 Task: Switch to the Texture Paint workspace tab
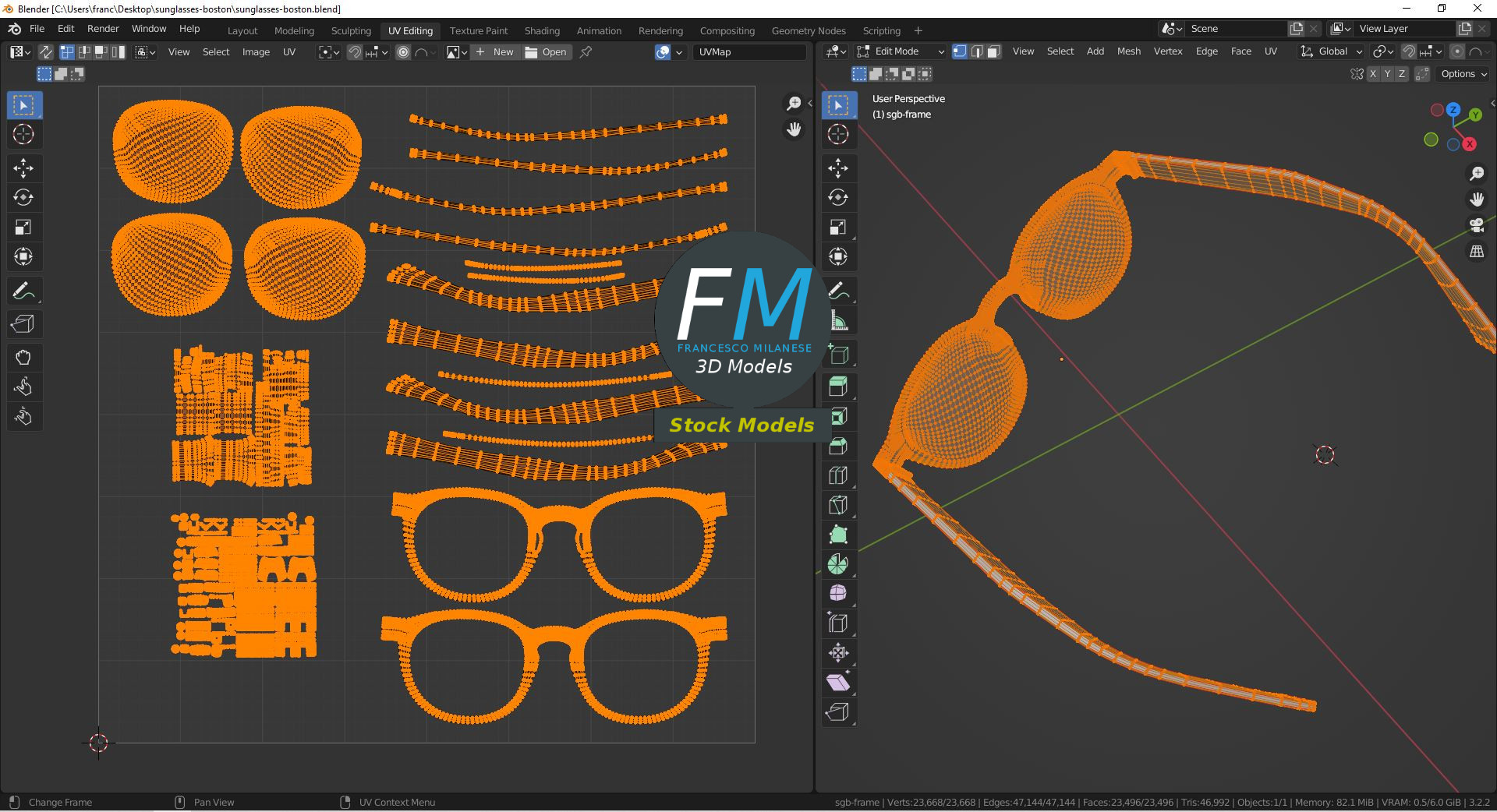[x=478, y=31]
